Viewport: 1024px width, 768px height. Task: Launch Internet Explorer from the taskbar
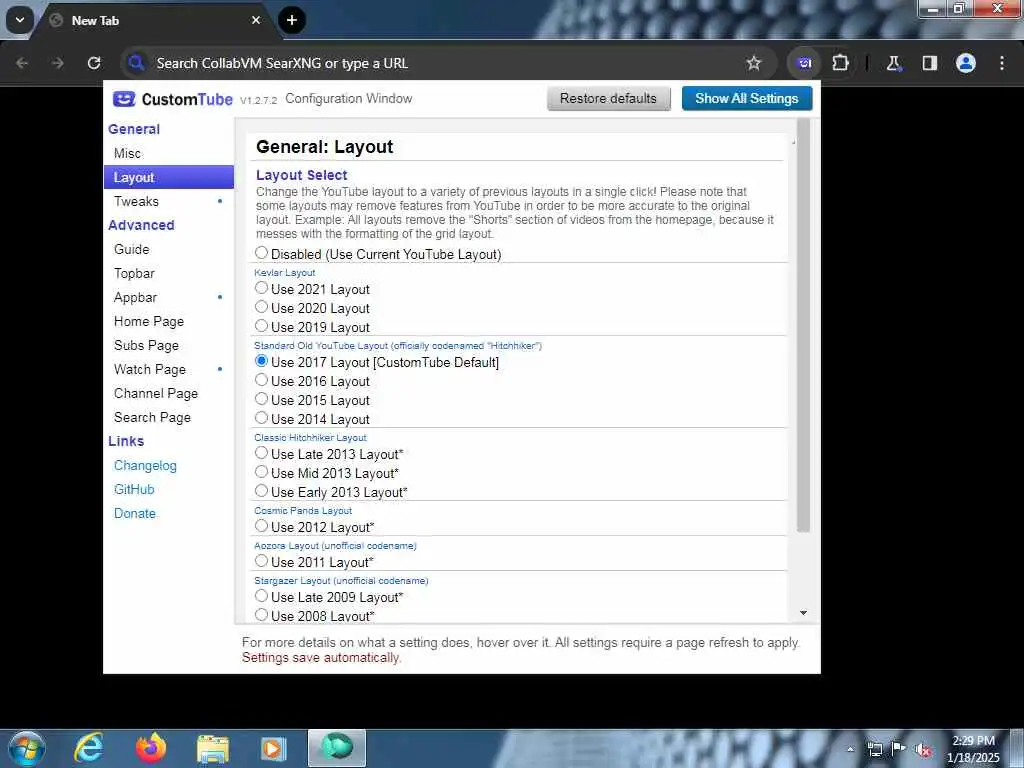point(88,748)
